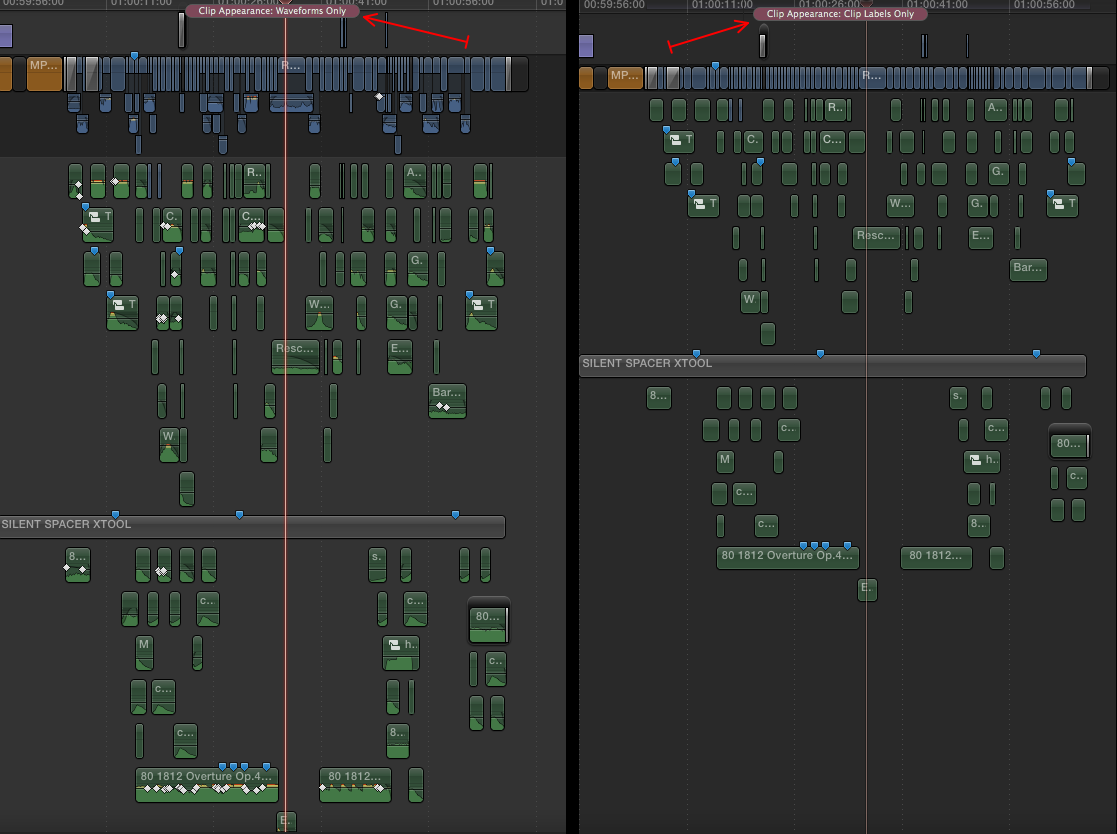
Task: Select the compound clip 'h..' in labels-only timeline
Action: [x=981, y=461]
